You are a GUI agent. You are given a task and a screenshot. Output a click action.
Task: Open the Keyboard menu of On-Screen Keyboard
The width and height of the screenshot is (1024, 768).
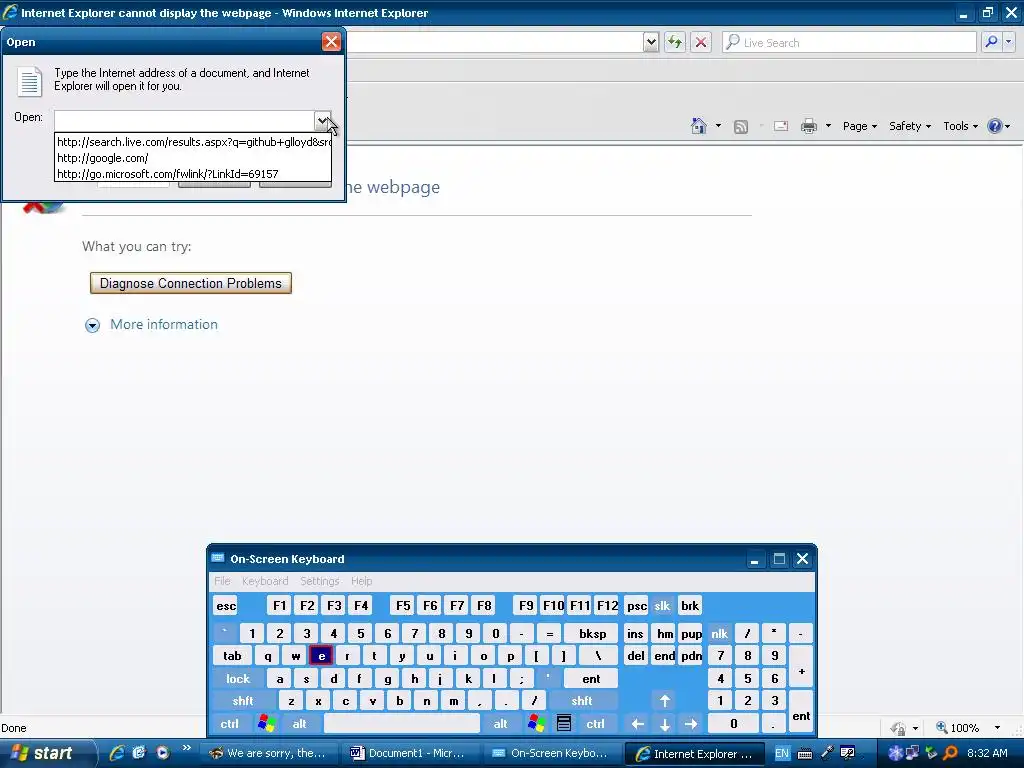point(265,581)
